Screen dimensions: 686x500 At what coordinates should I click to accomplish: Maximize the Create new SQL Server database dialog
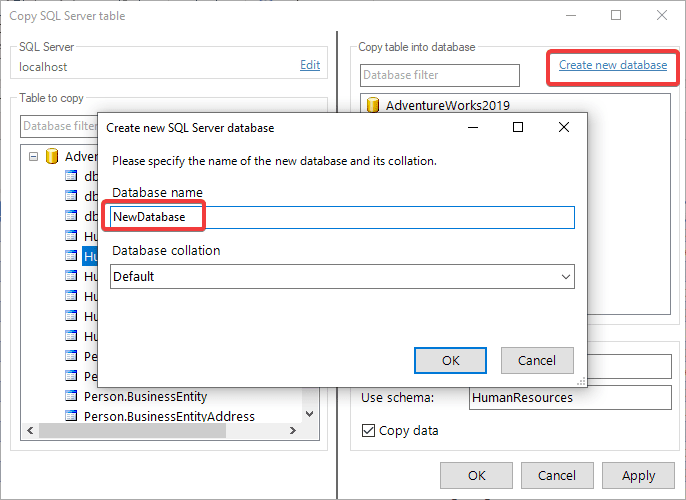point(518,128)
